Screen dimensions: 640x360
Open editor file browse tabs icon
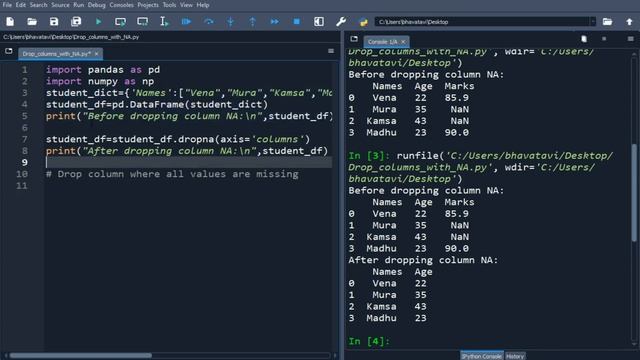pos(9,51)
